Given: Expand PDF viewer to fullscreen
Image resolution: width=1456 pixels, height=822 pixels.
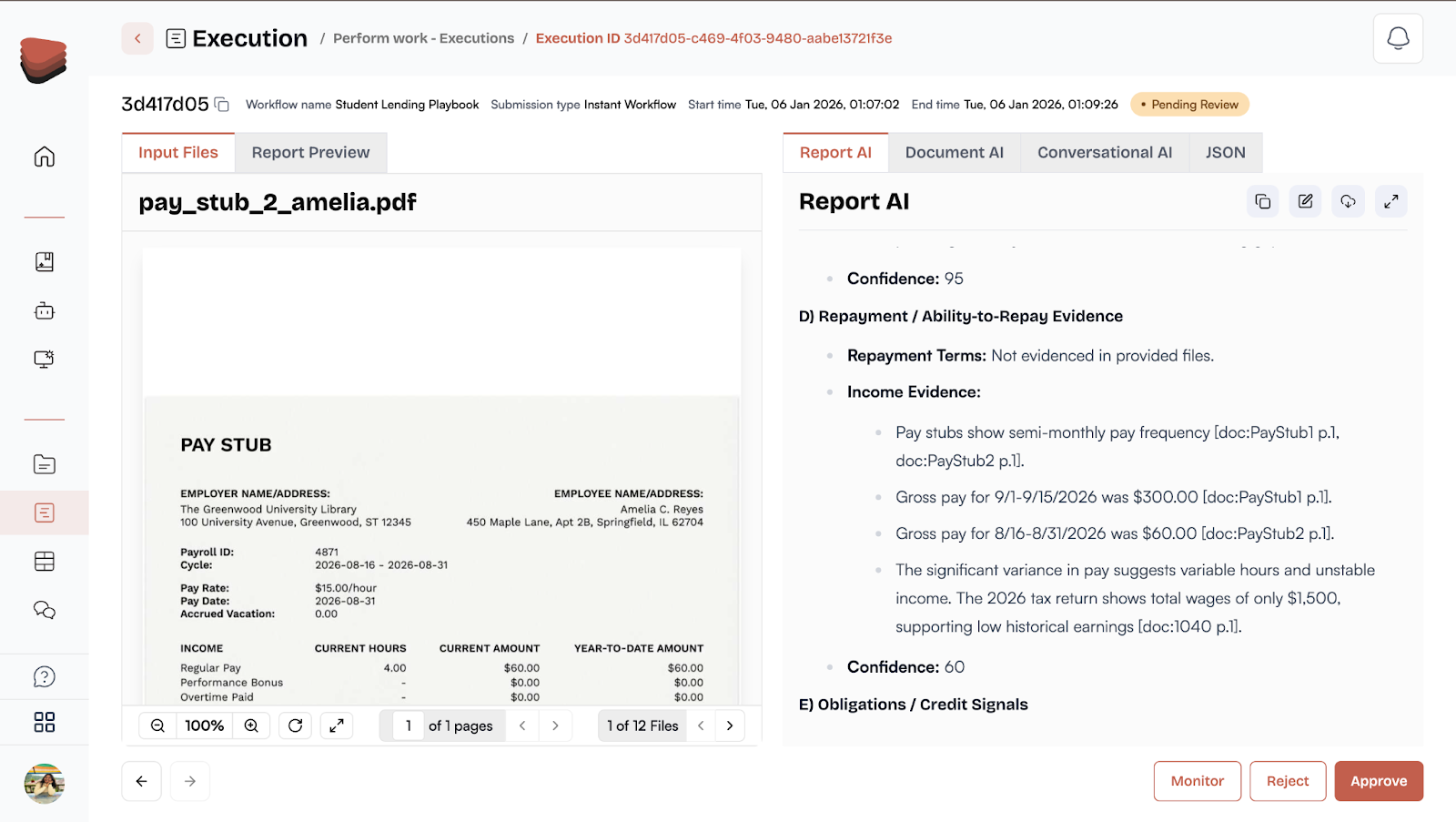Looking at the screenshot, I should (x=337, y=726).
